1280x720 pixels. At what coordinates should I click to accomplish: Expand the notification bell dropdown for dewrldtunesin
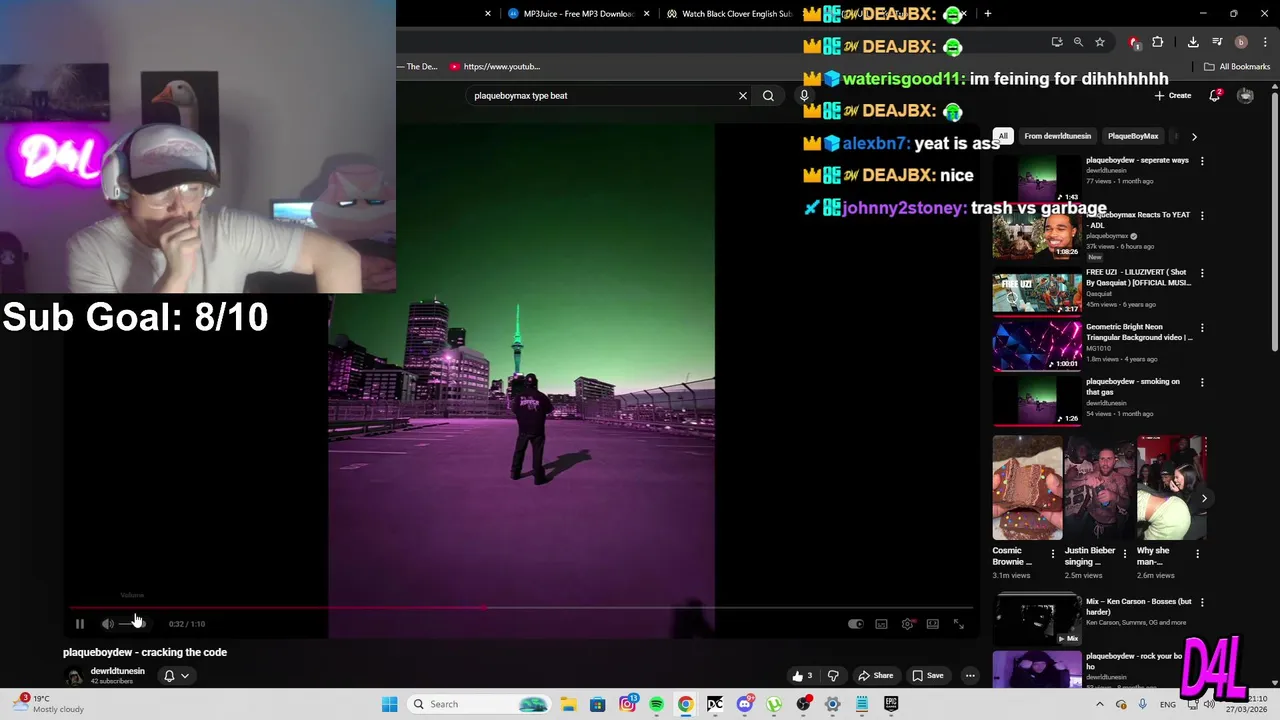coord(176,676)
